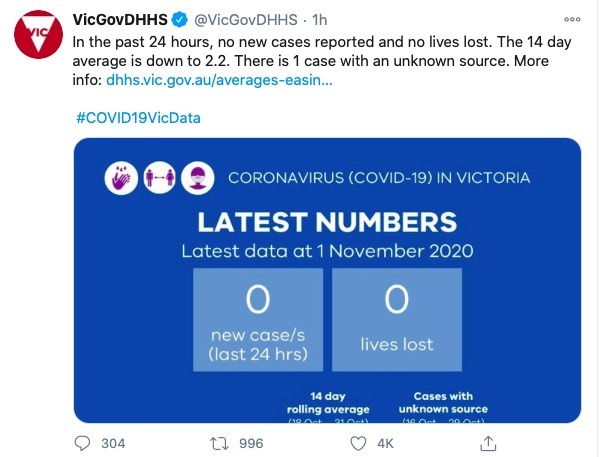The width and height of the screenshot is (612, 457).
Task: Click the VicGovDHHS profile avatar
Action: tap(38, 34)
